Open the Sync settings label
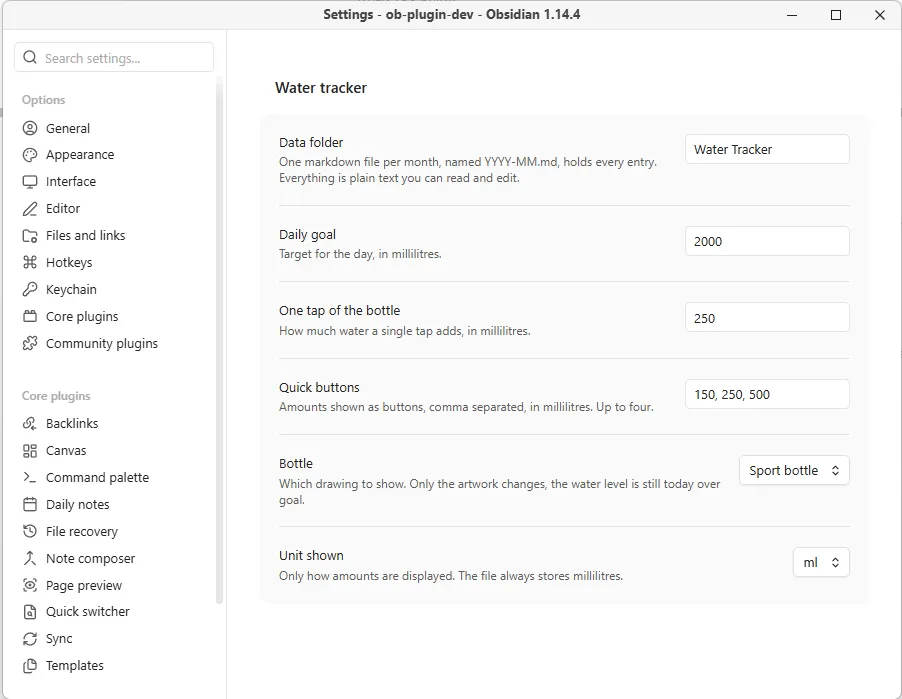This screenshot has height=699, width=902. (59, 639)
